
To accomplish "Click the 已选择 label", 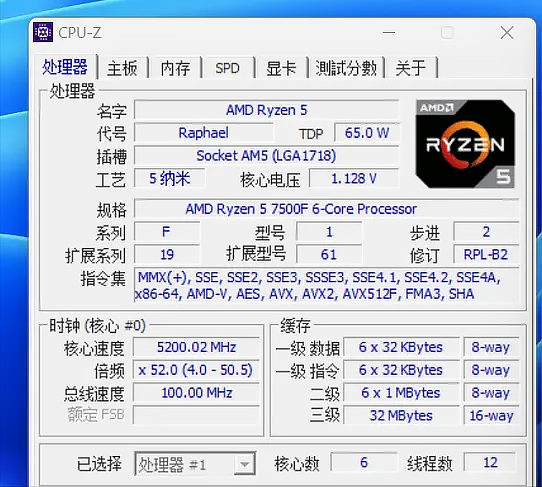I will click(99, 464).
